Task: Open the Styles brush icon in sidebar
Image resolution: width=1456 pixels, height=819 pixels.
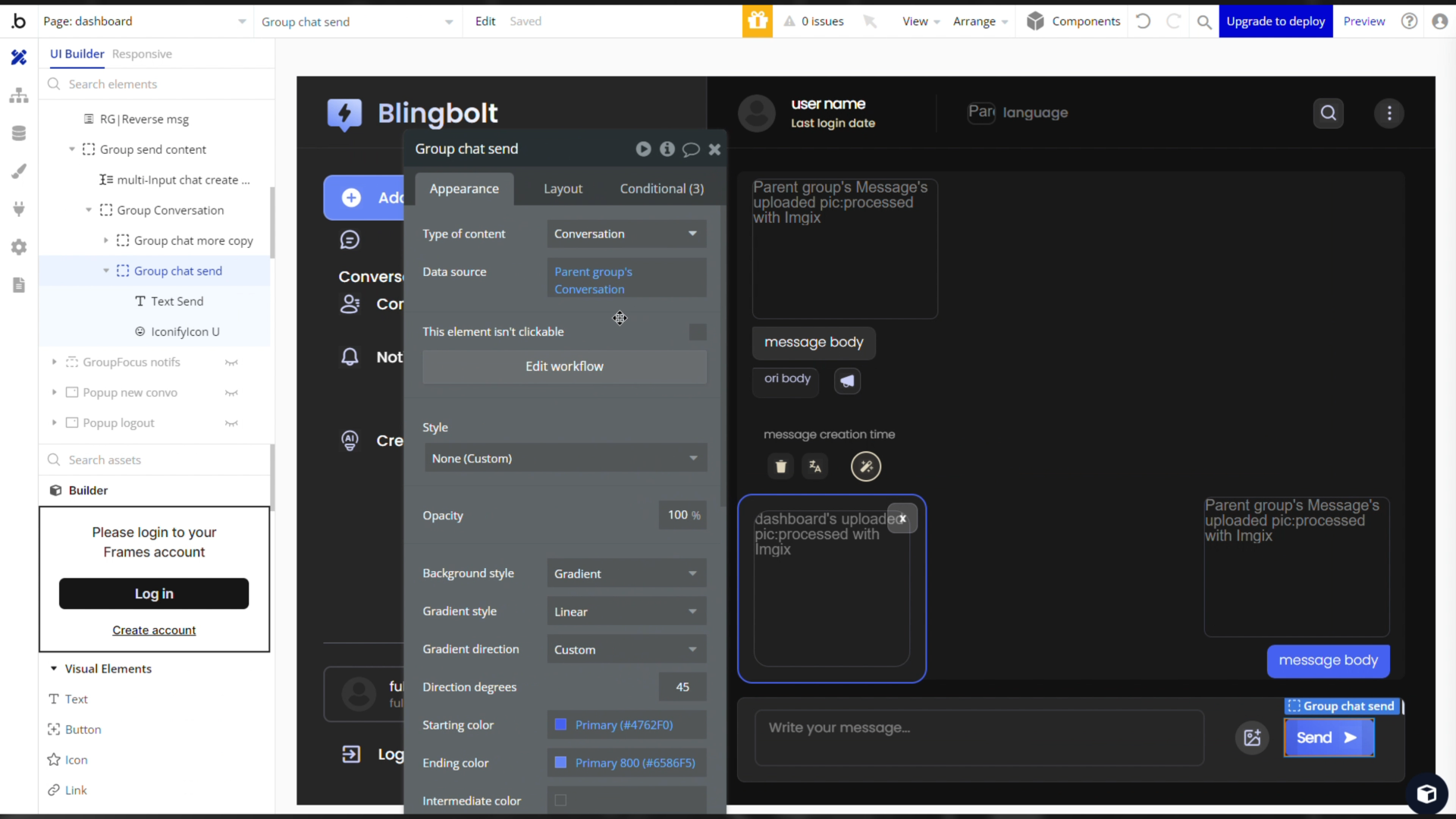Action: point(19,171)
